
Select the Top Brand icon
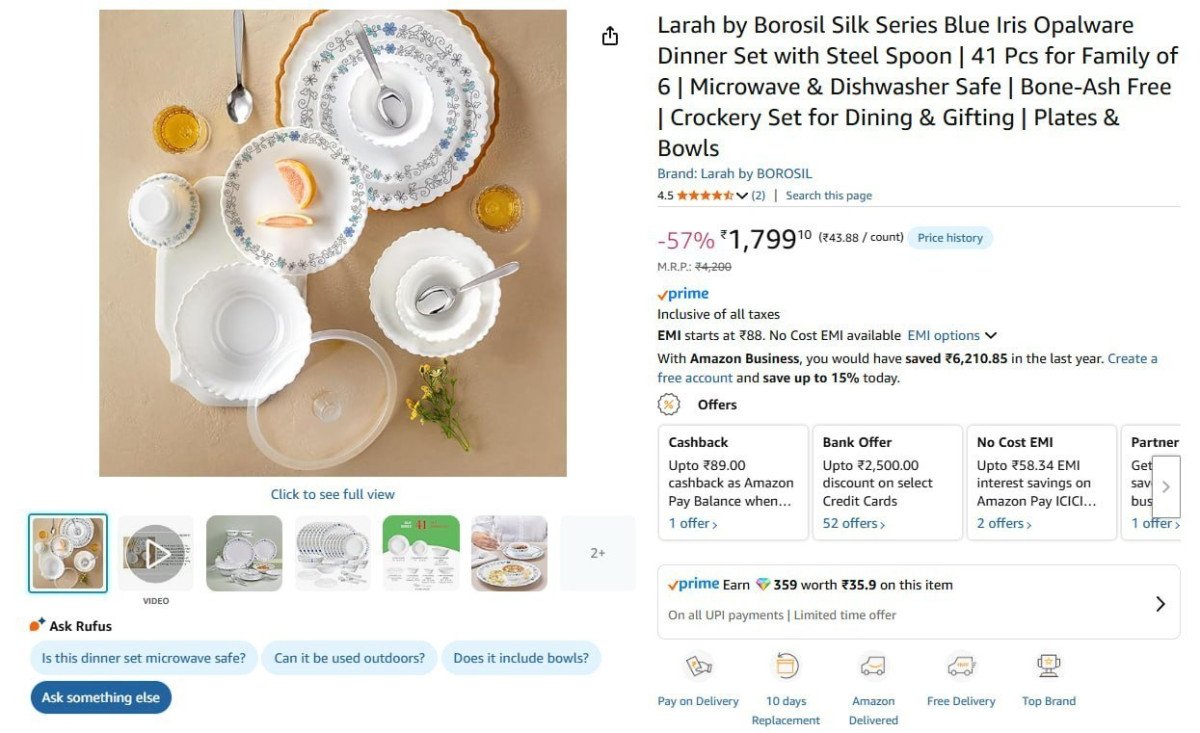tap(1048, 665)
